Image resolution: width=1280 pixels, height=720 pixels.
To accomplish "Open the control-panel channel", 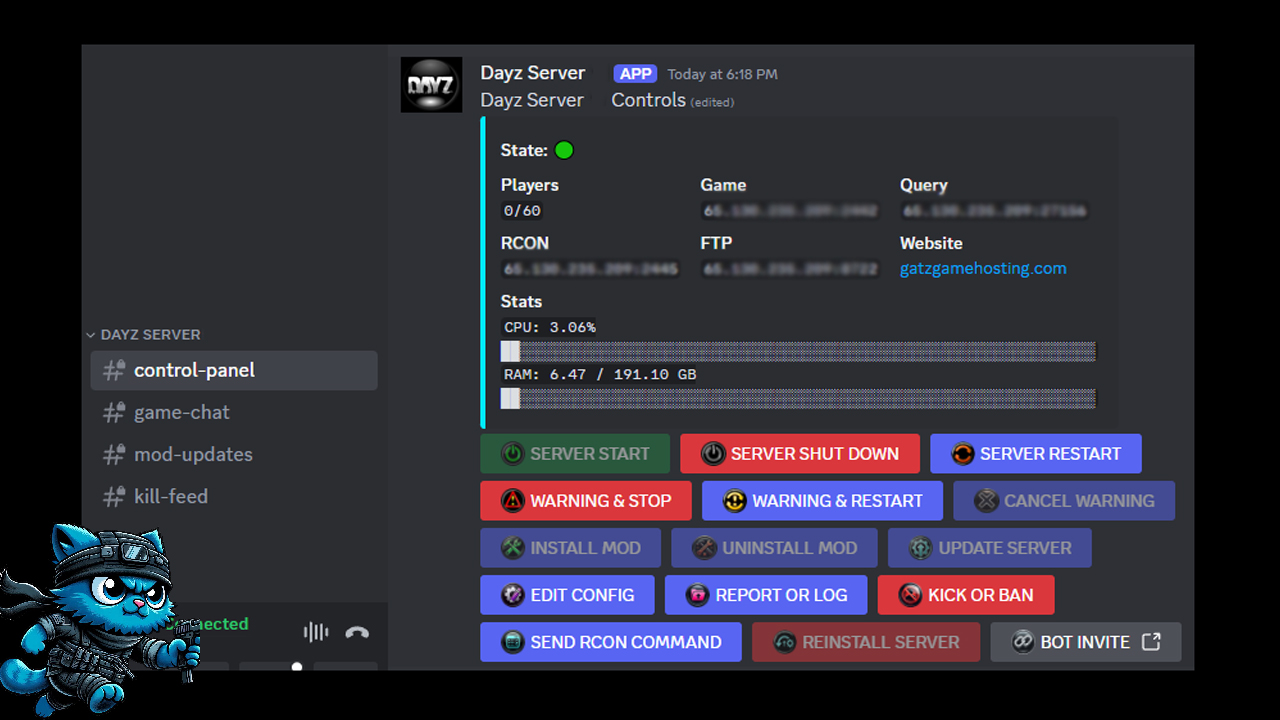I will click(234, 370).
